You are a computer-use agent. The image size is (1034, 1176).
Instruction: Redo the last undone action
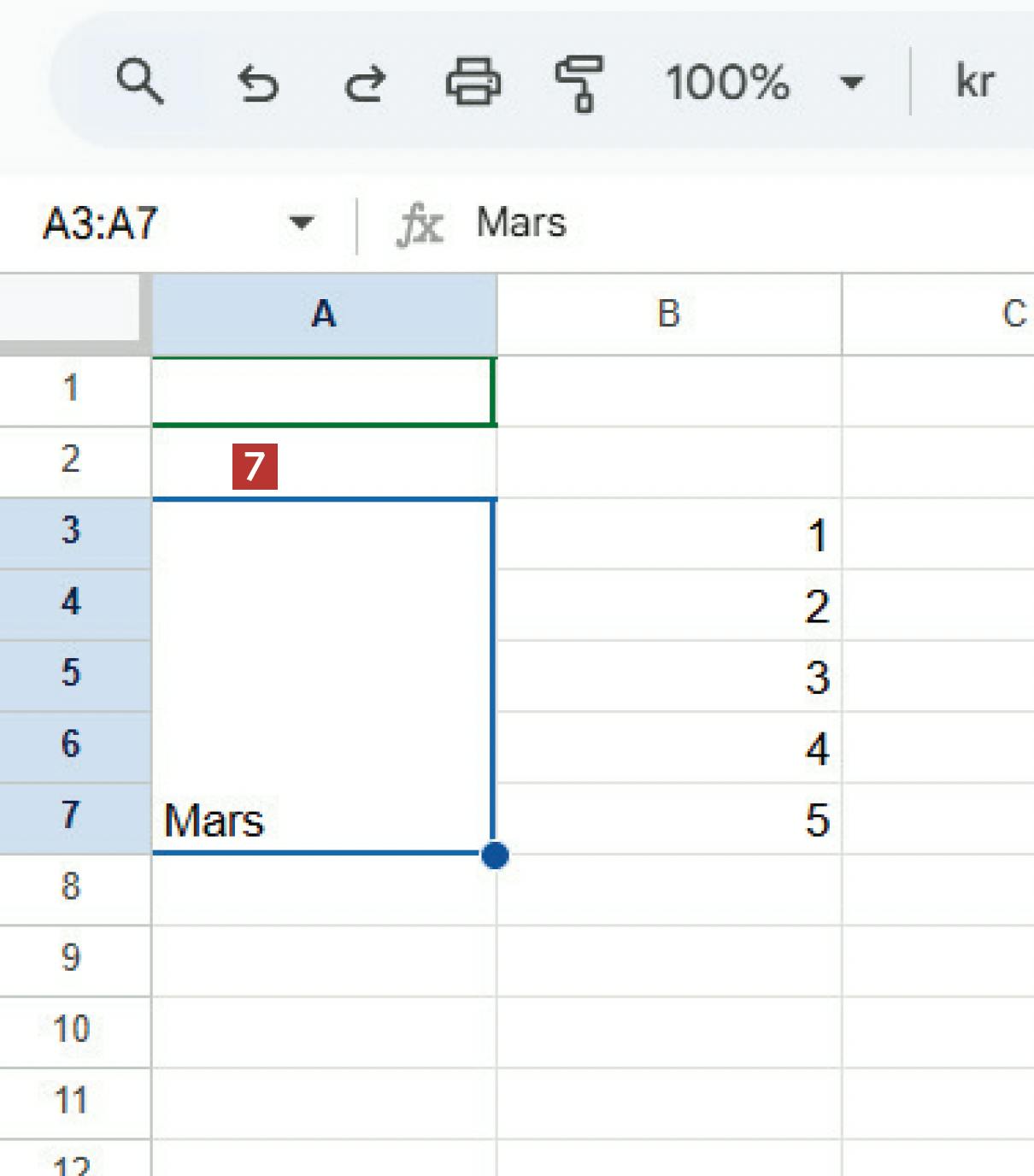(x=365, y=84)
